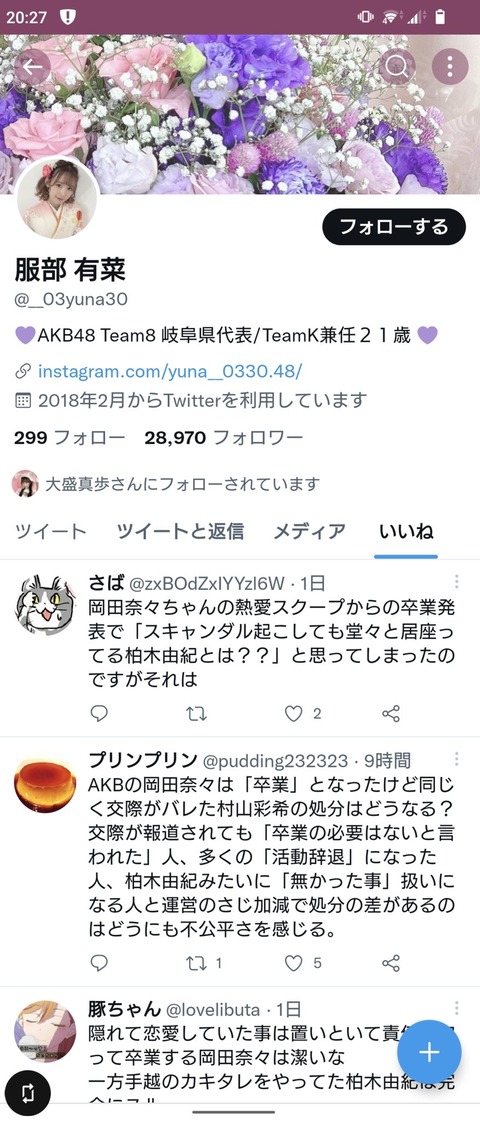Toggle retweet on プリンプリン's tweet
Image resolution: width=480 pixels, height=1121 pixels.
196,963
